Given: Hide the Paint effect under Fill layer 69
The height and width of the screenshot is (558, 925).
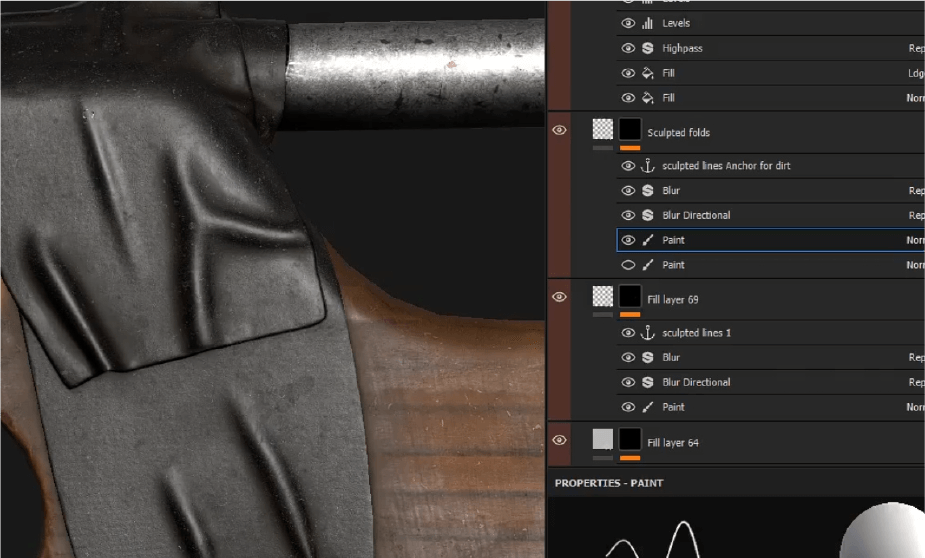Looking at the screenshot, I should tap(628, 407).
